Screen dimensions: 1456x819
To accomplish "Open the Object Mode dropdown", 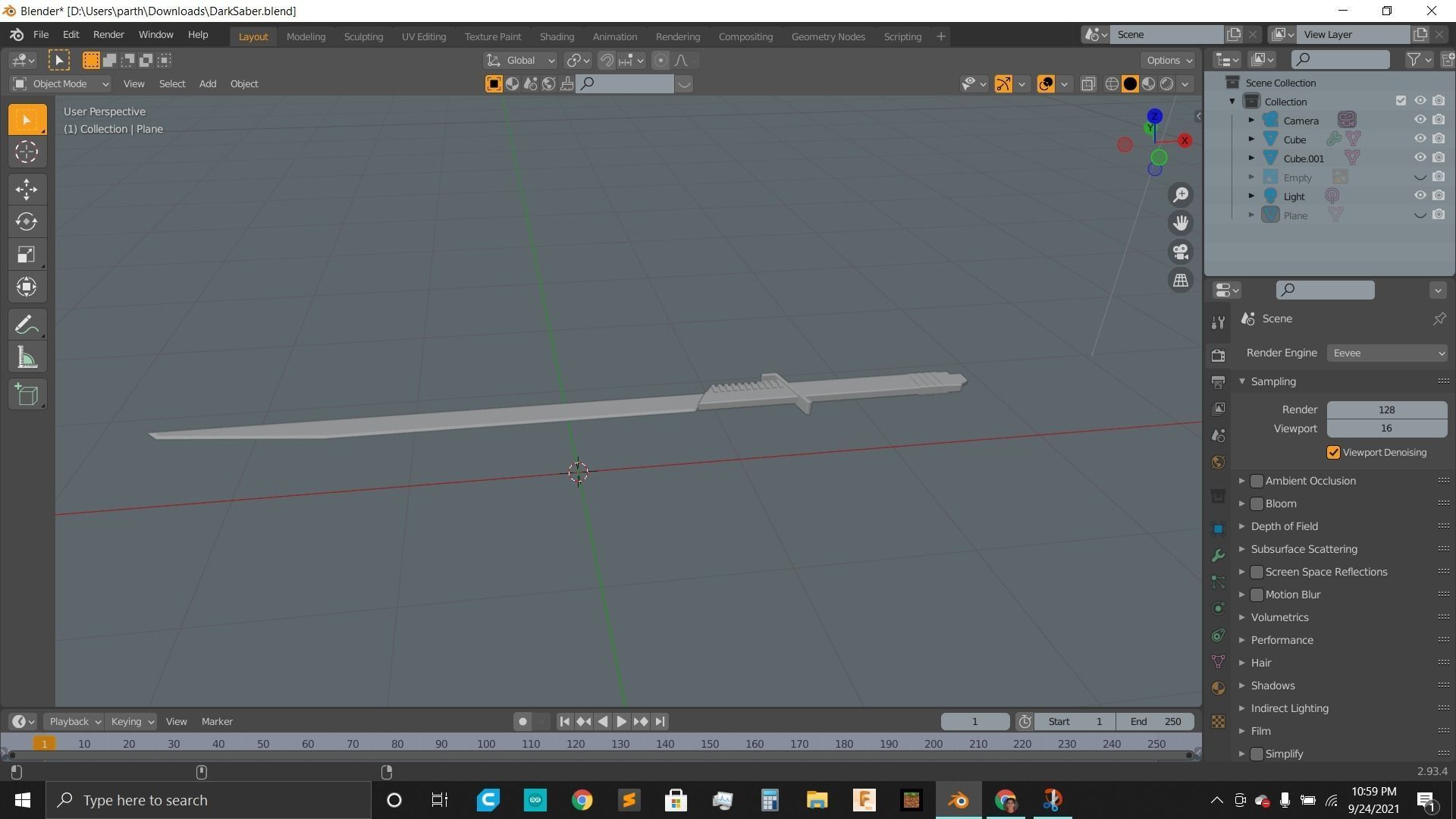I will [x=61, y=84].
